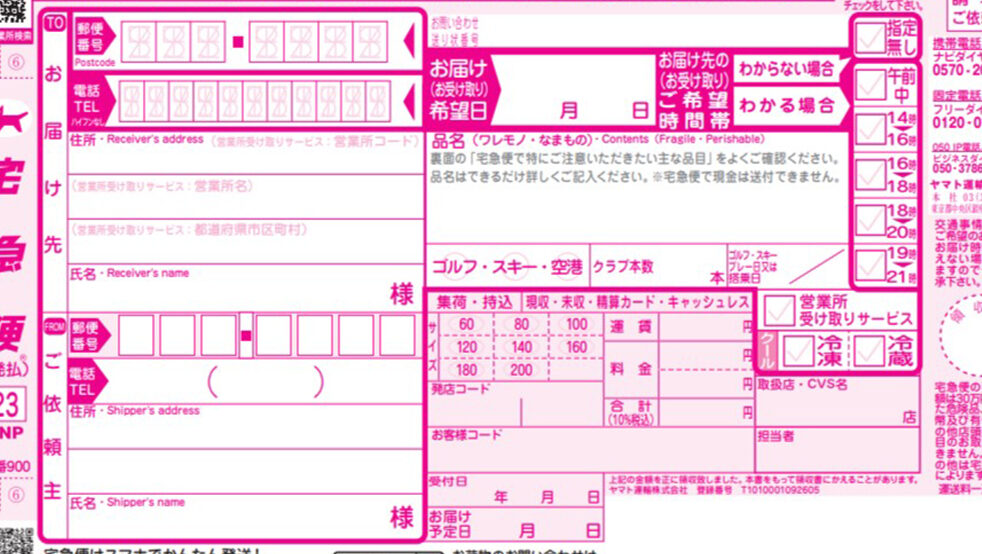Viewport: 982px width, 554px height.
Task: Check the 冷凍 cool option box
Action: pyautogui.click(x=798, y=351)
